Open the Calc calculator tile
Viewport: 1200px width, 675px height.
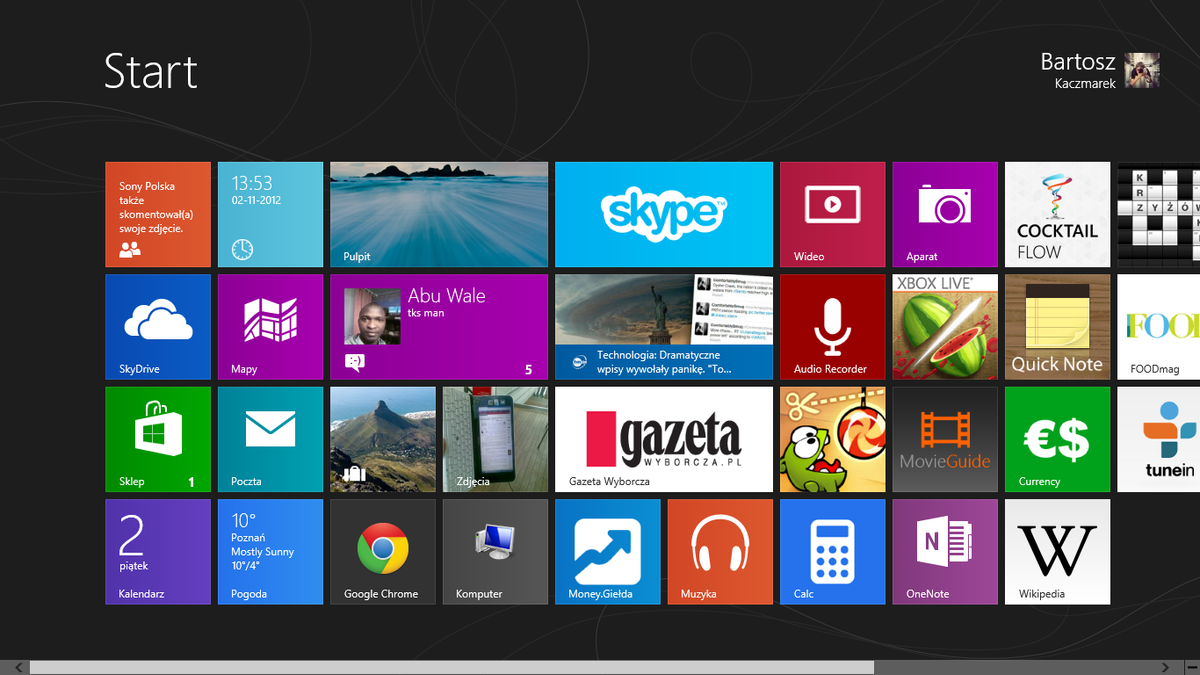click(832, 551)
